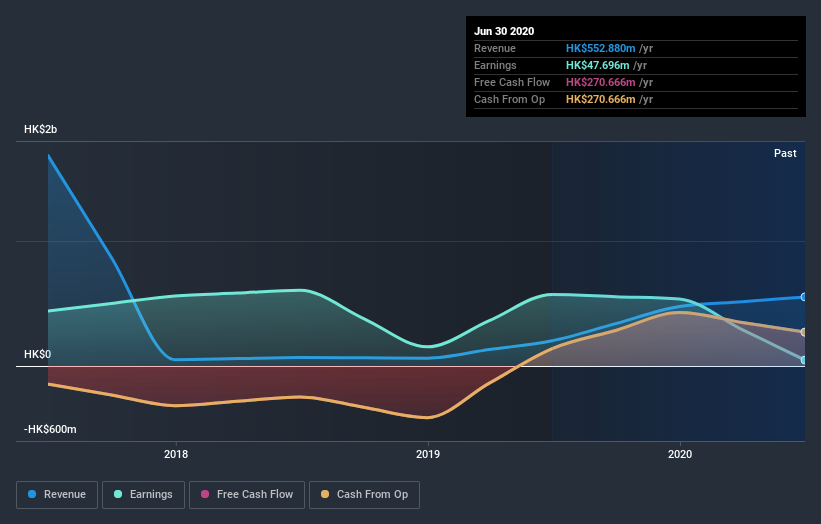
Task: Click the Earnings row label in tooltip
Action: tap(495, 65)
